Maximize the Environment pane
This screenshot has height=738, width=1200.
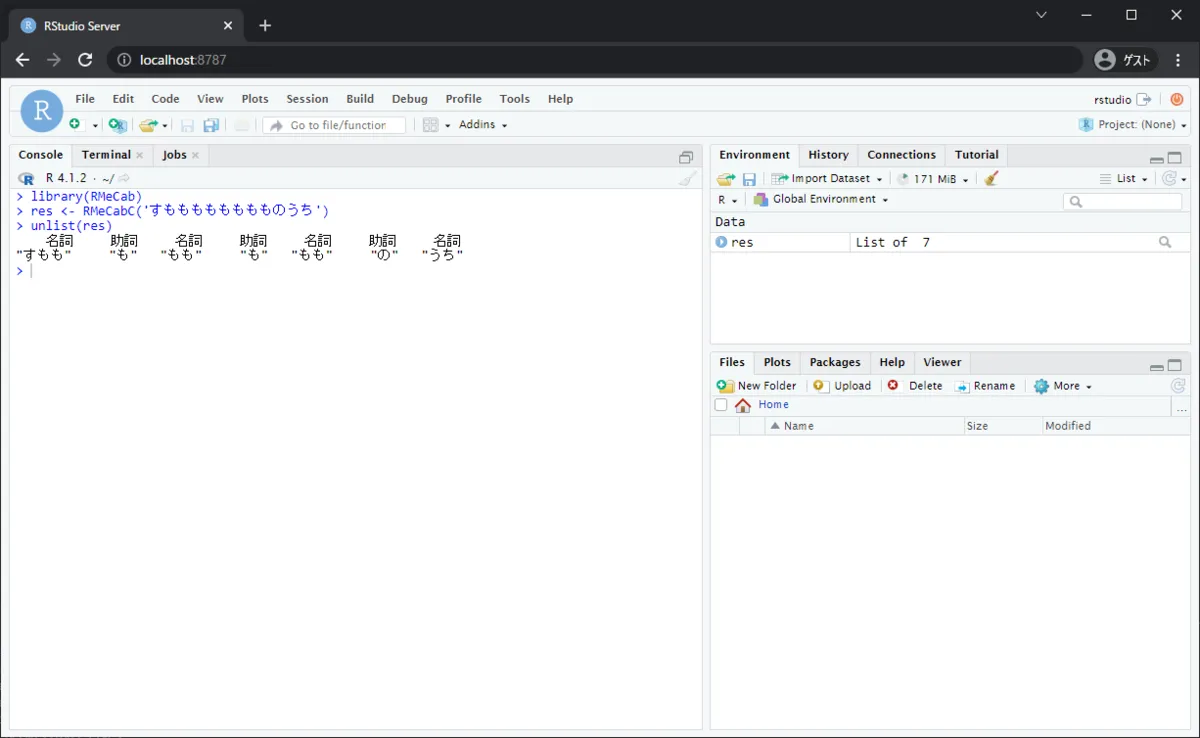coord(1175,158)
